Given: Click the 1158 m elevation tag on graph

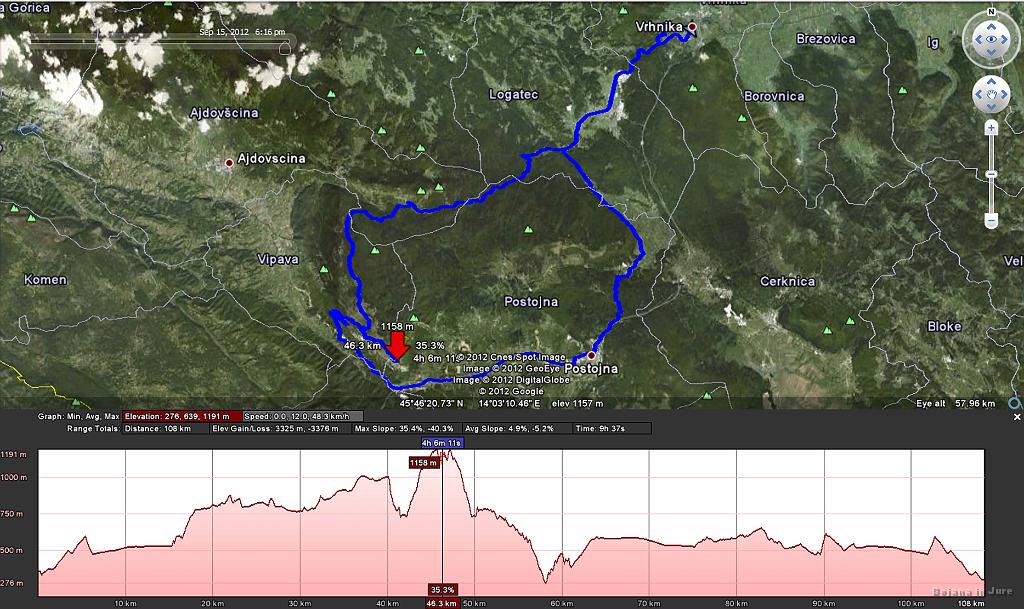Looking at the screenshot, I should pos(423,463).
